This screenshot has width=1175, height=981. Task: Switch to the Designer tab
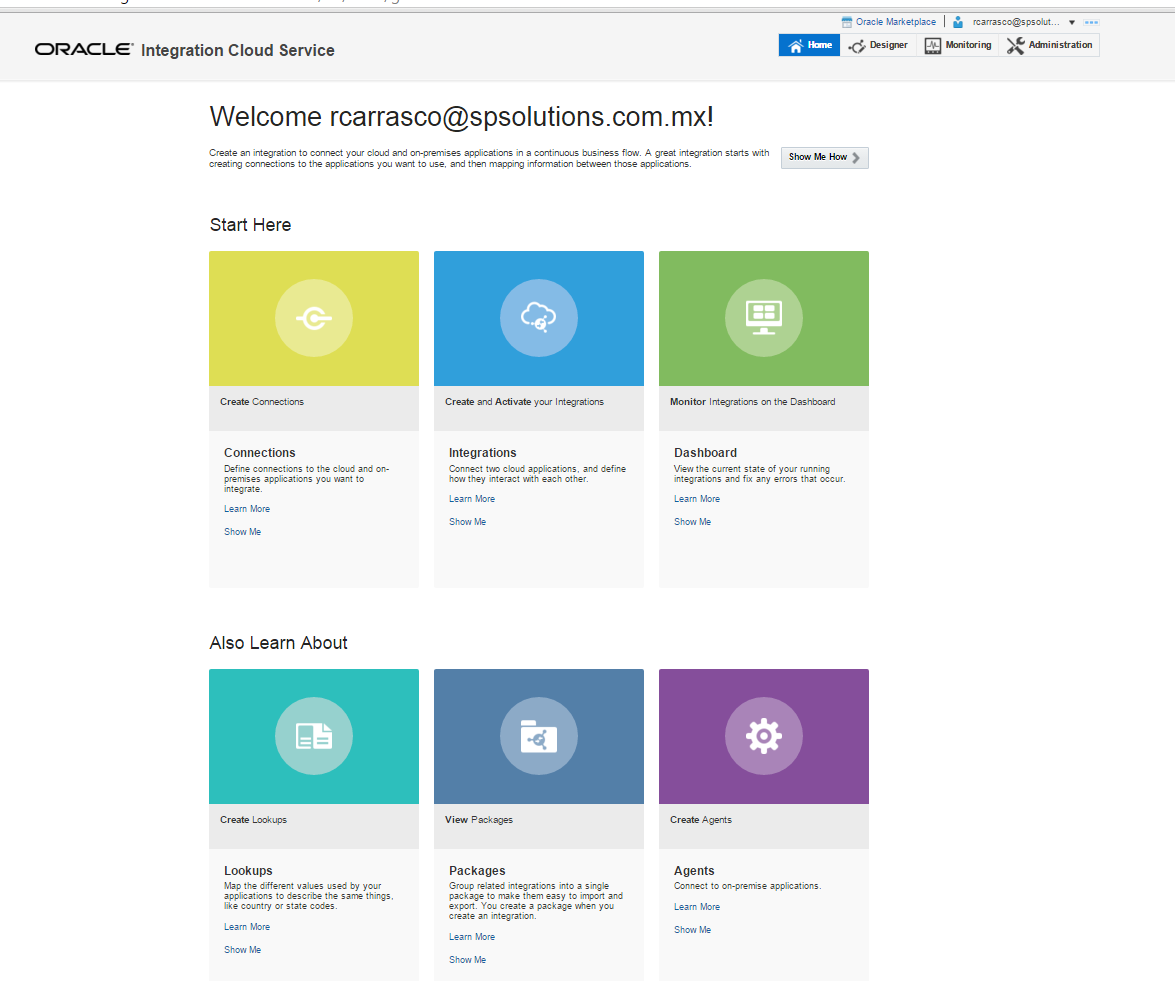pos(878,45)
